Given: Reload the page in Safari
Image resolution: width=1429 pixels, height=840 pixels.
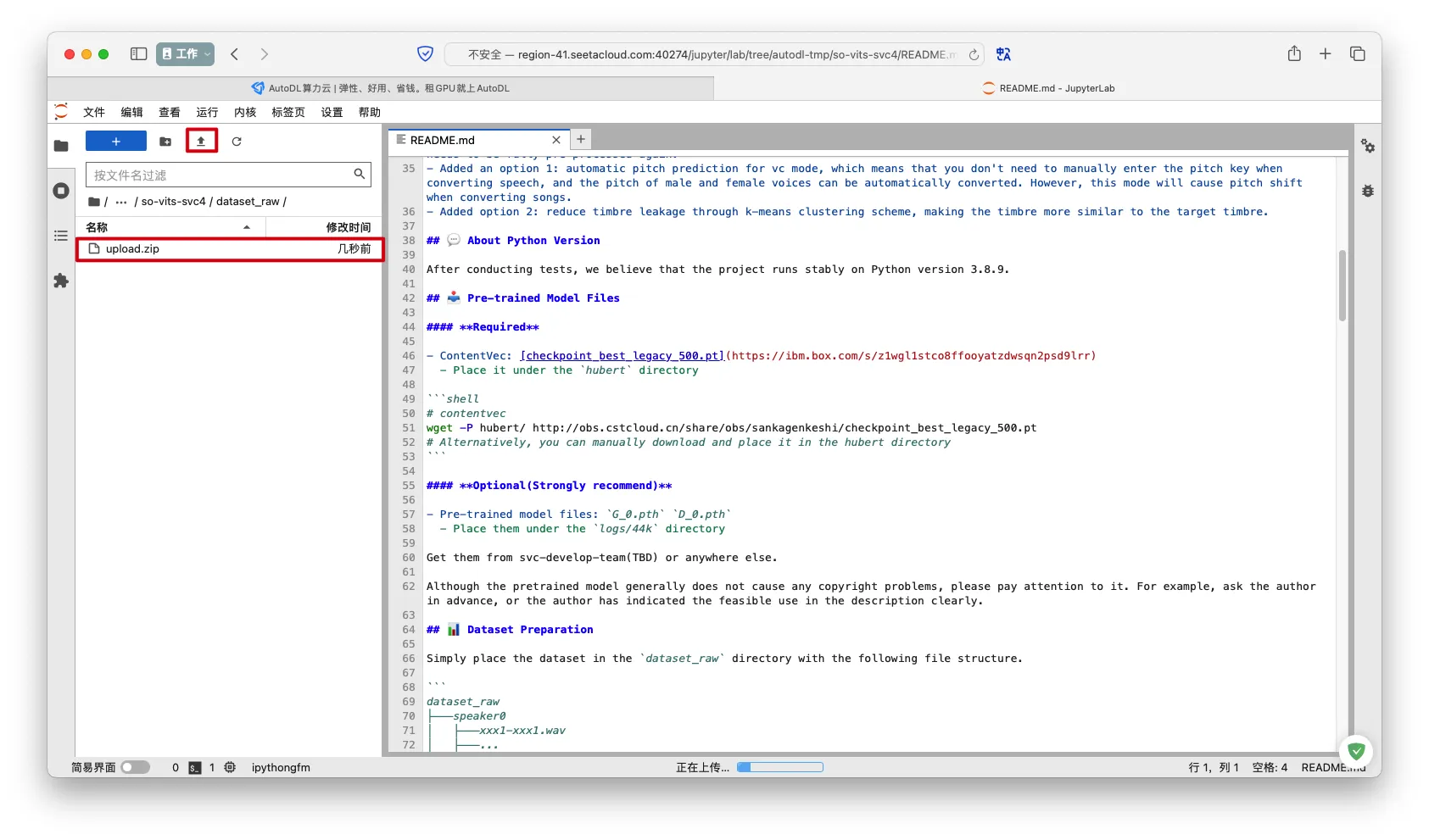Looking at the screenshot, I should pyautogui.click(x=974, y=54).
